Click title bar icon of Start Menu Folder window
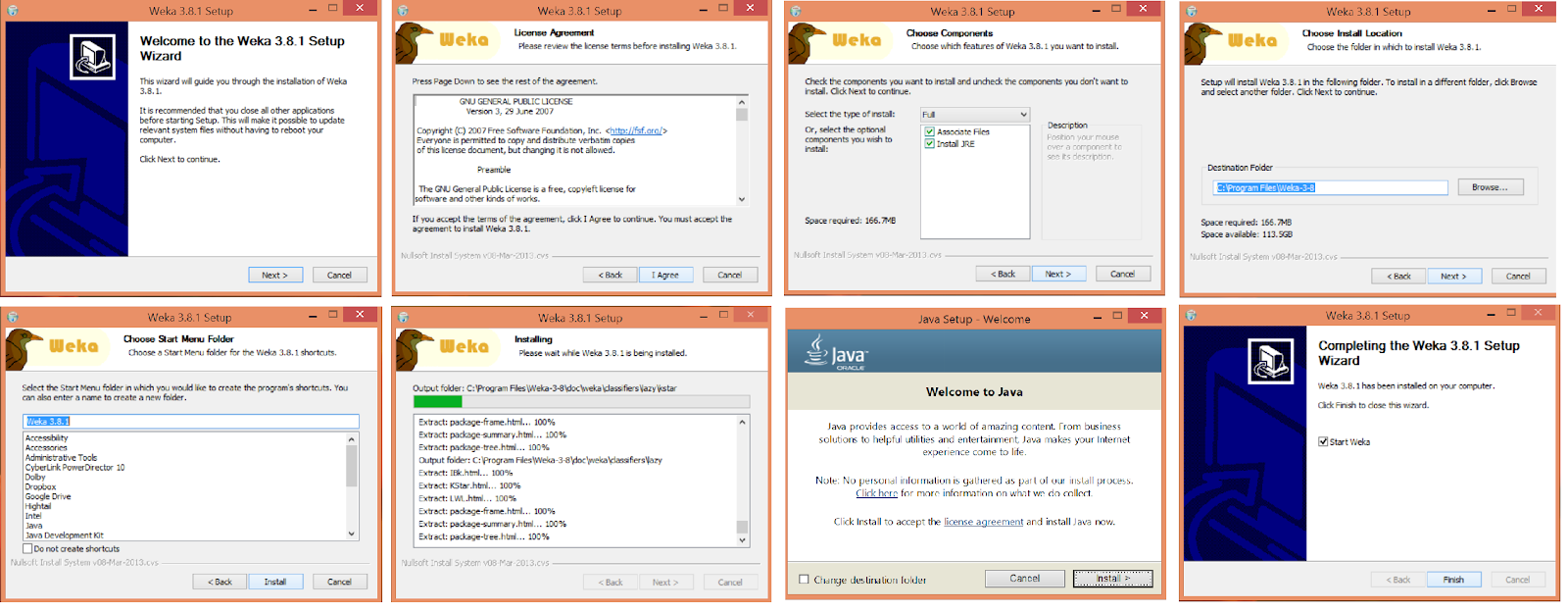The image size is (1568, 611). pyautogui.click(x=13, y=317)
